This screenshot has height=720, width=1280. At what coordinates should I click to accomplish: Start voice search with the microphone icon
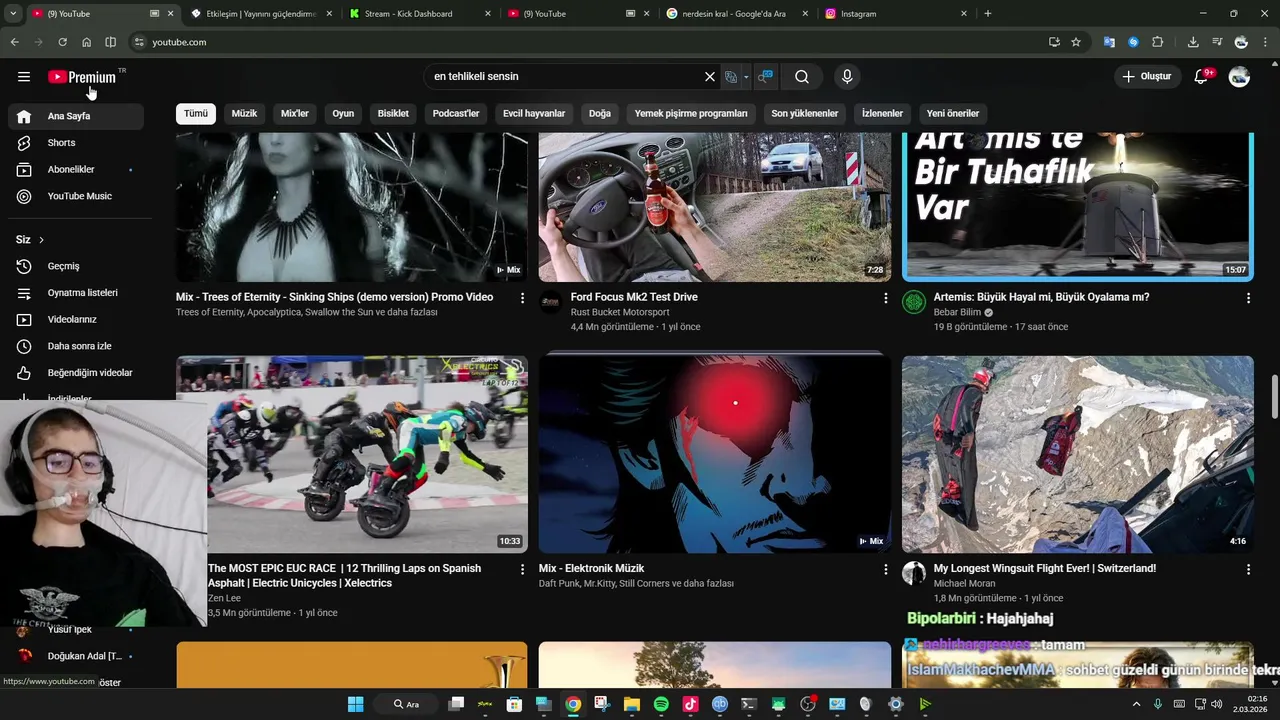(x=847, y=77)
